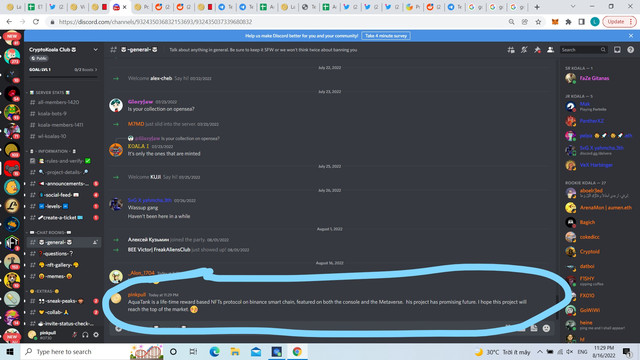Viewport: 640px width, 360px height.
Task: Open the Chrome extensions puzzle icon
Action: pos(568,22)
